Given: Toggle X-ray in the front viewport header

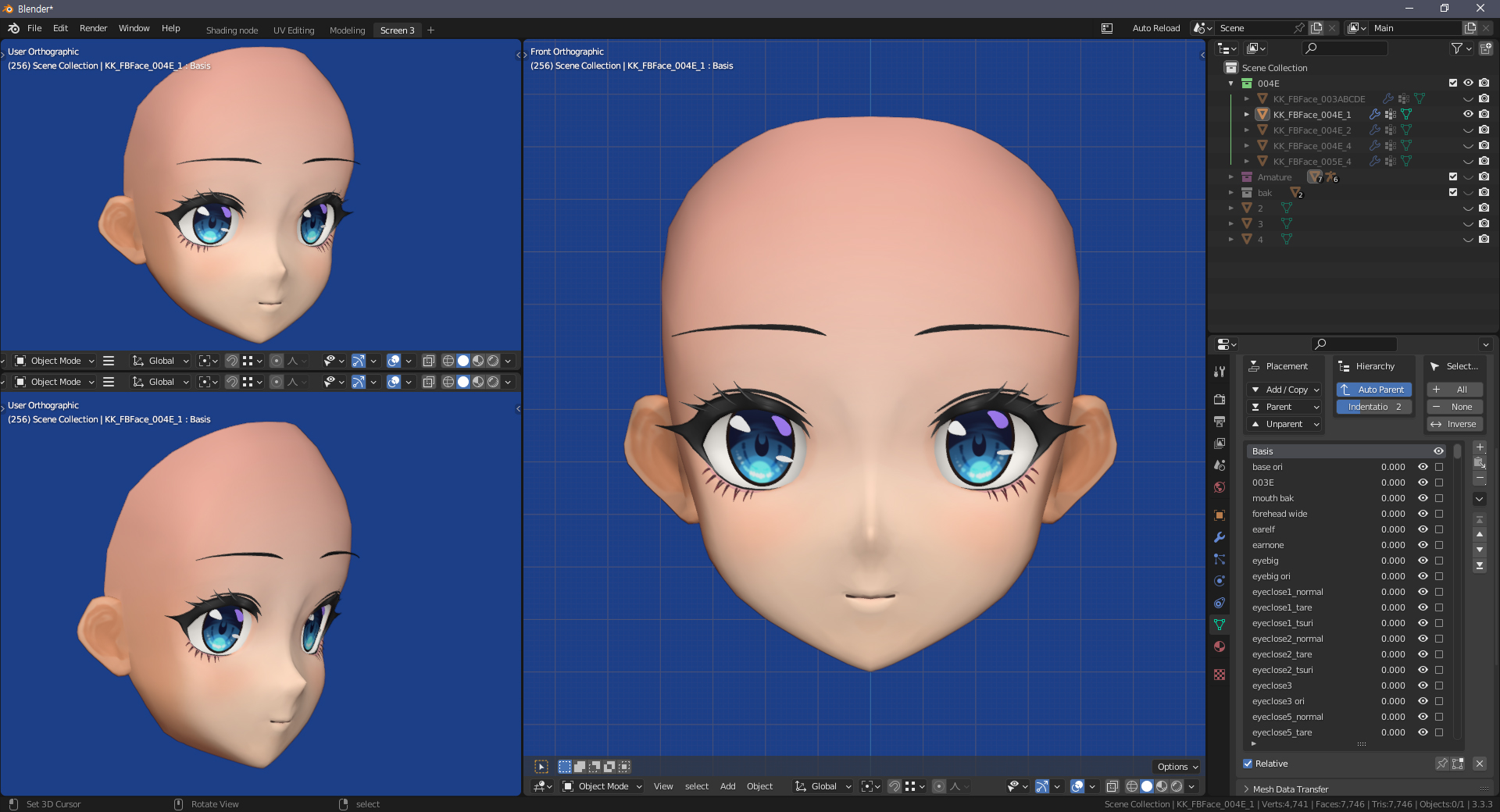Looking at the screenshot, I should (x=1112, y=786).
